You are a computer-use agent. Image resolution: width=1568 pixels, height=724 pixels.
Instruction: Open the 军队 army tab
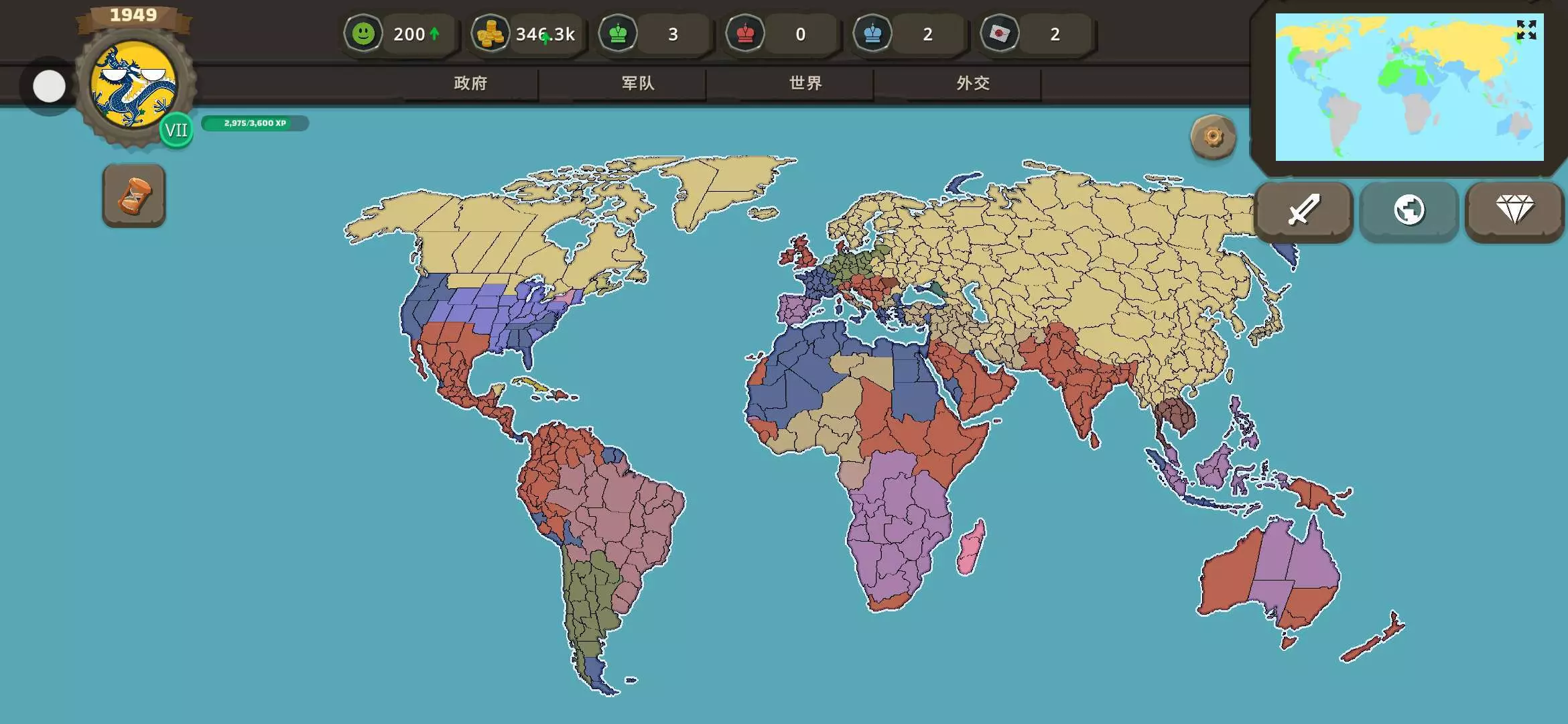(x=638, y=83)
